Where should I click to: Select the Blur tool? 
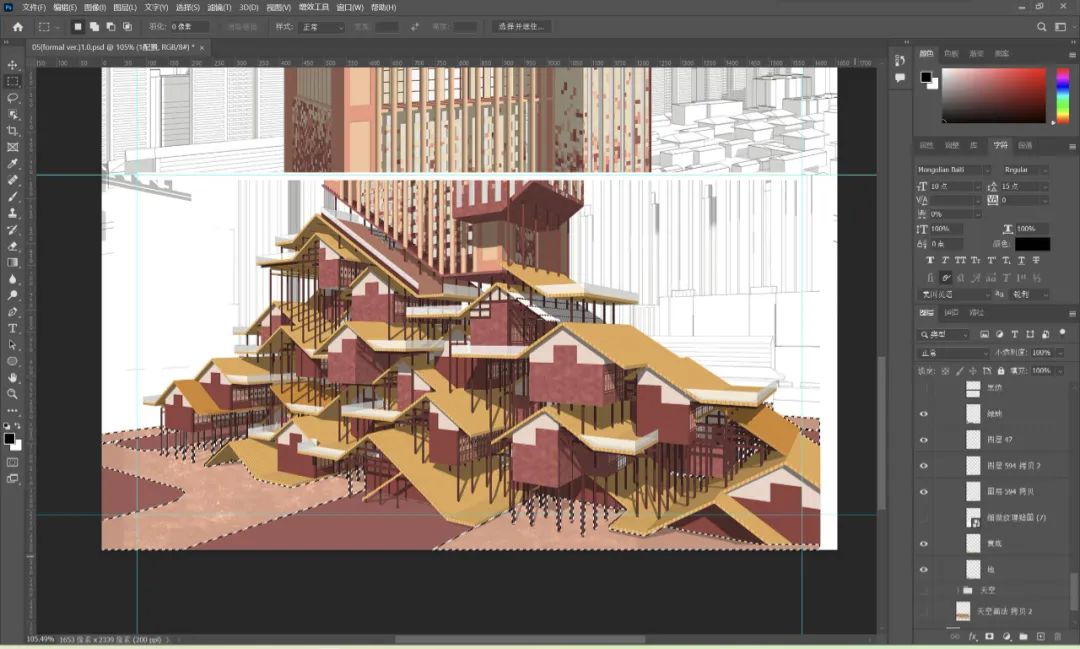coord(12,279)
